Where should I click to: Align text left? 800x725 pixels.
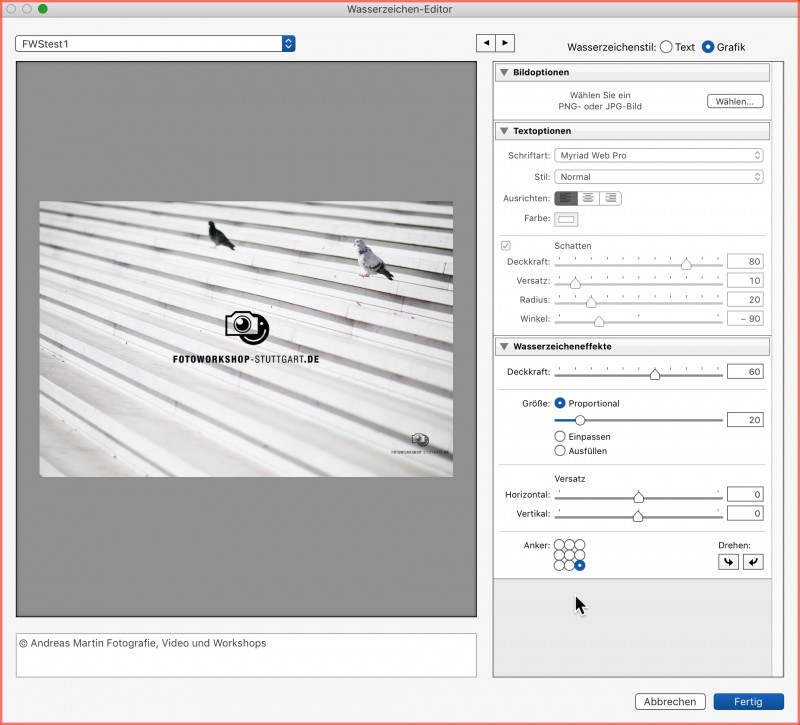566,198
